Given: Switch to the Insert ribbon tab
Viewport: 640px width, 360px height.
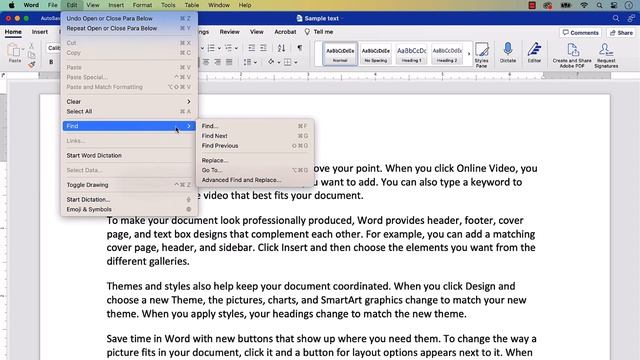Looking at the screenshot, I should click(40, 31).
